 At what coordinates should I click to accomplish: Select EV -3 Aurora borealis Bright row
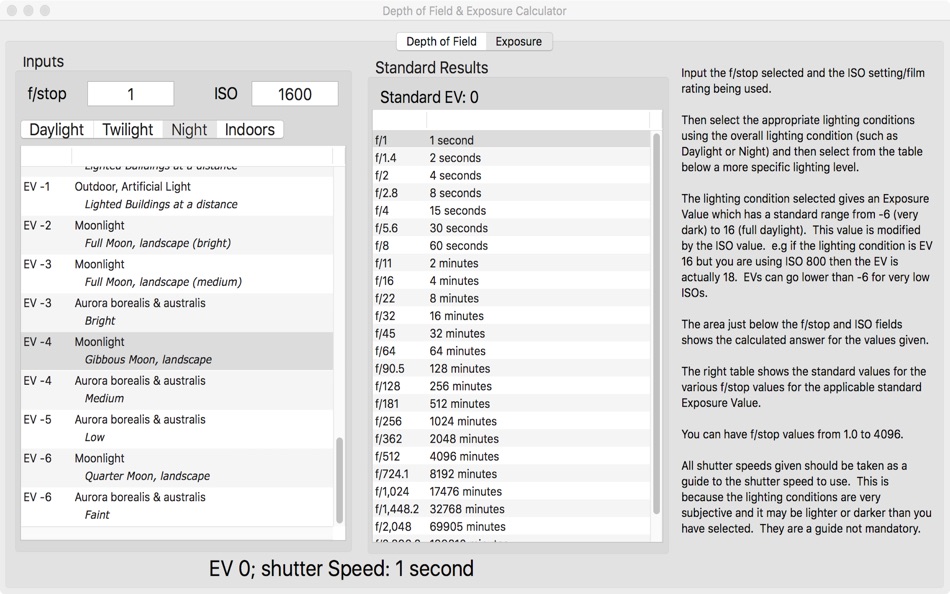177,312
